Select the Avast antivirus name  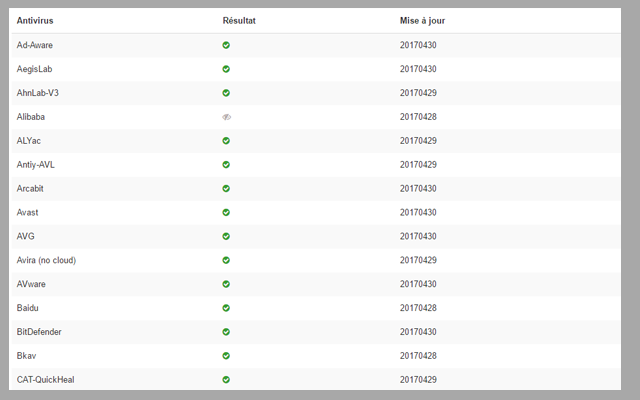coord(27,213)
